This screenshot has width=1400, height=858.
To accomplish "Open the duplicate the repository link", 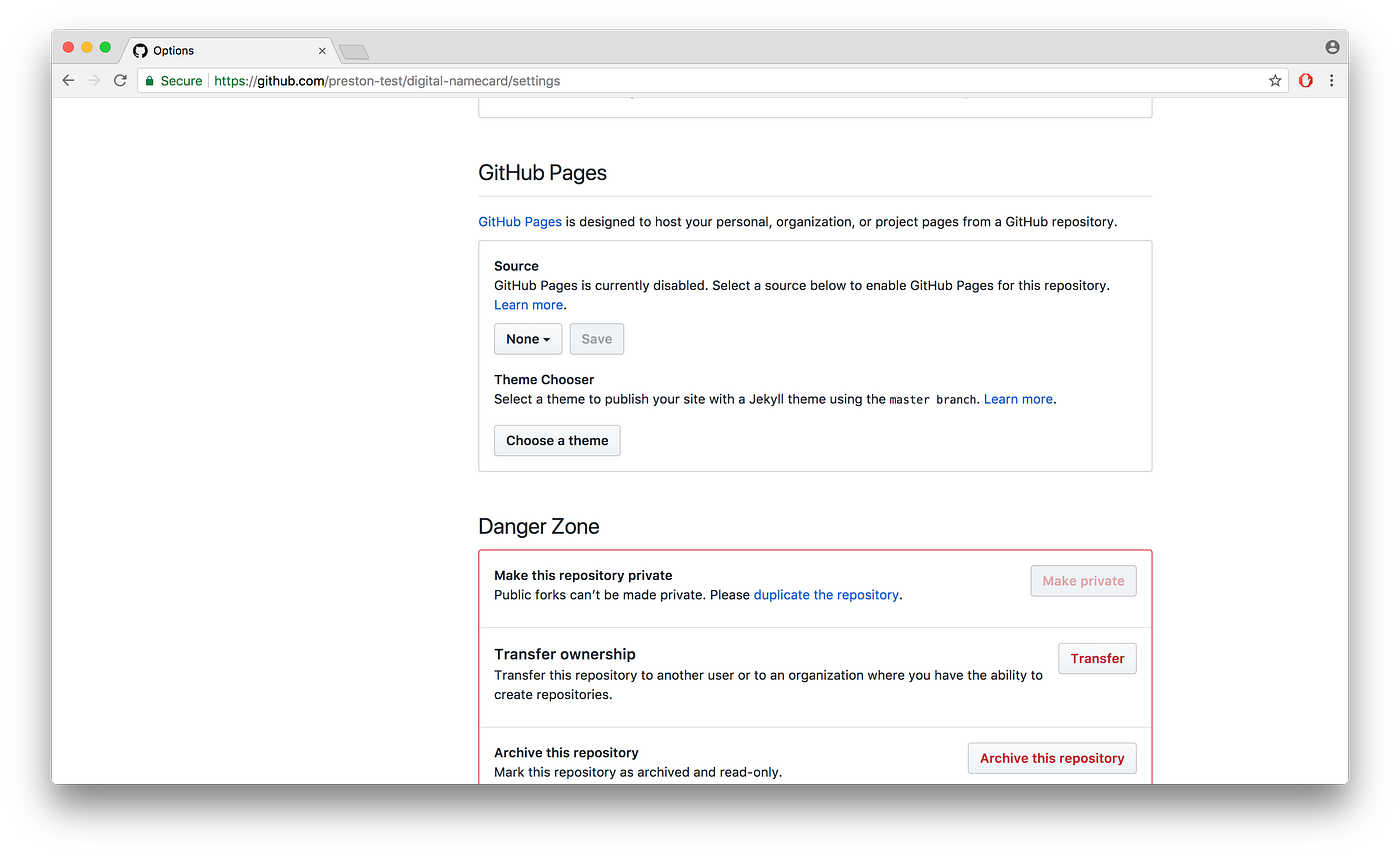I will 826,595.
